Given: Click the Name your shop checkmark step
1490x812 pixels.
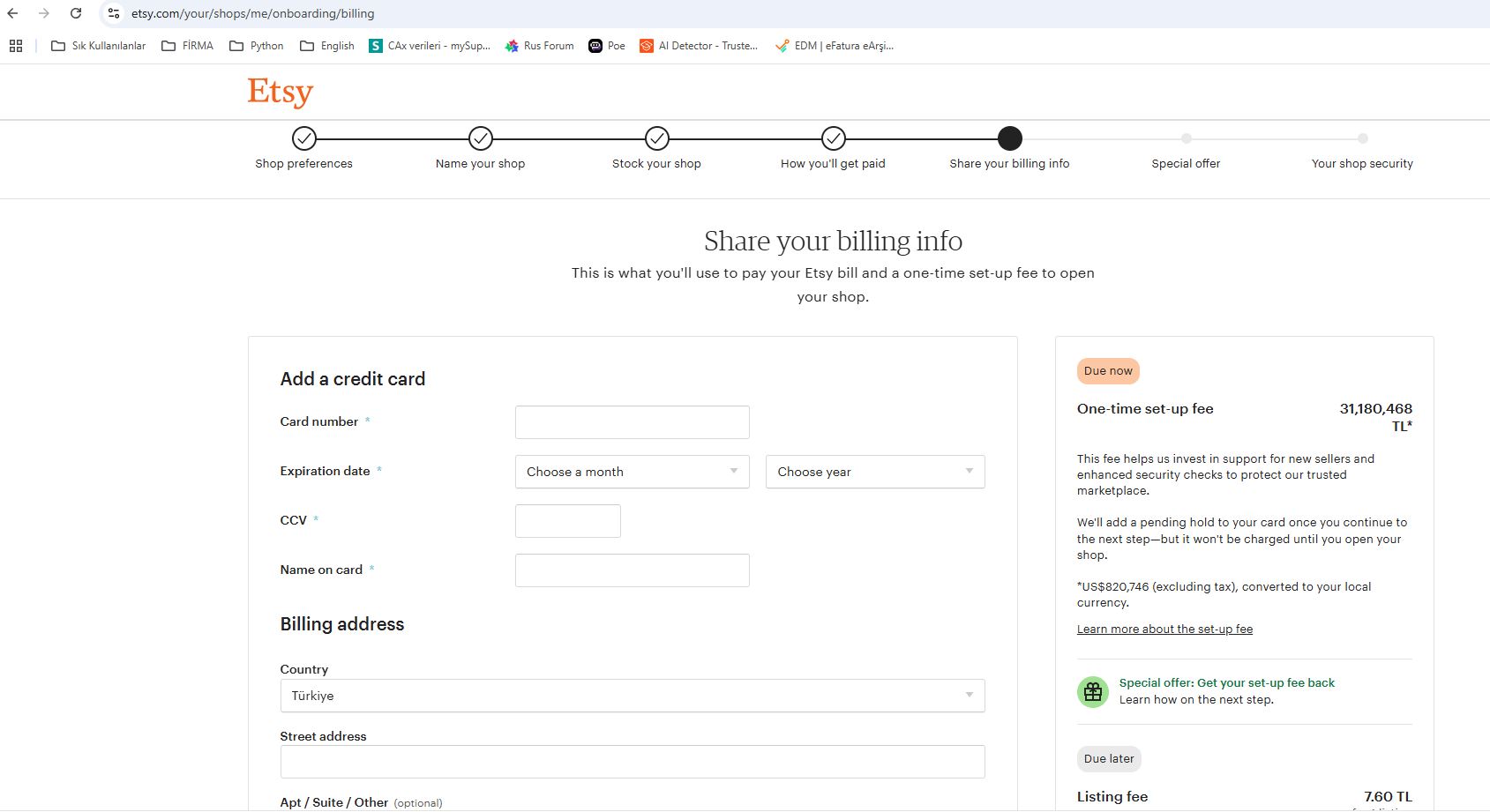Looking at the screenshot, I should pyautogui.click(x=480, y=138).
